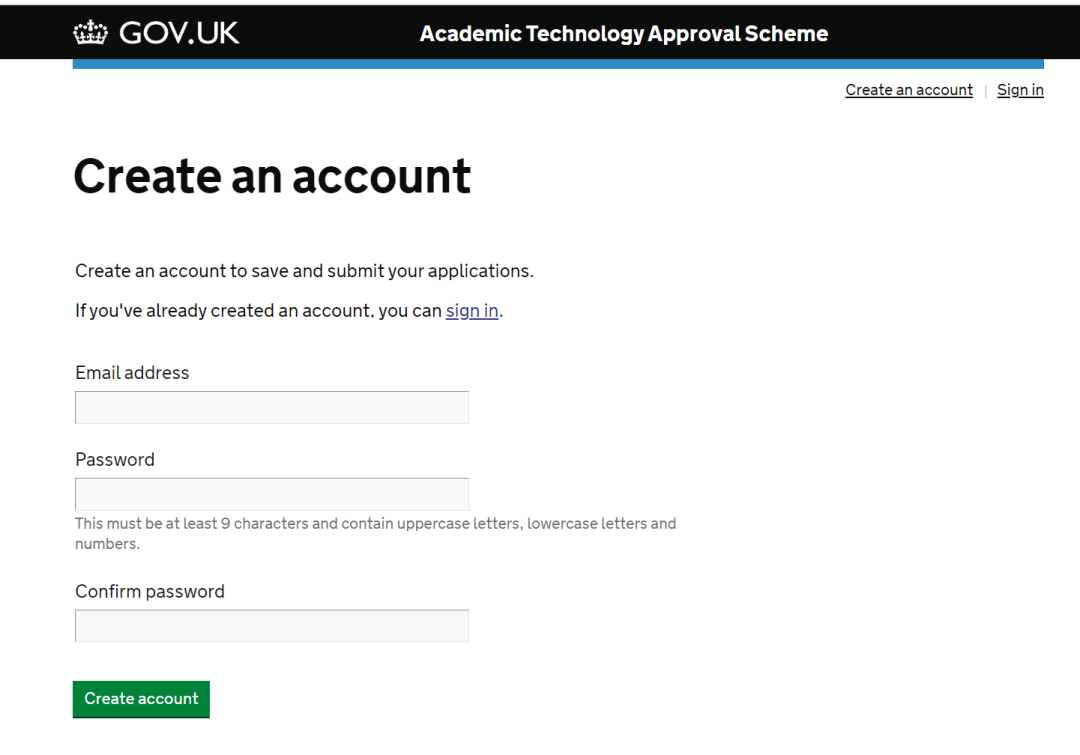Click the Create an account page heading
Viewport: 1080px width, 755px height.
coord(272,176)
